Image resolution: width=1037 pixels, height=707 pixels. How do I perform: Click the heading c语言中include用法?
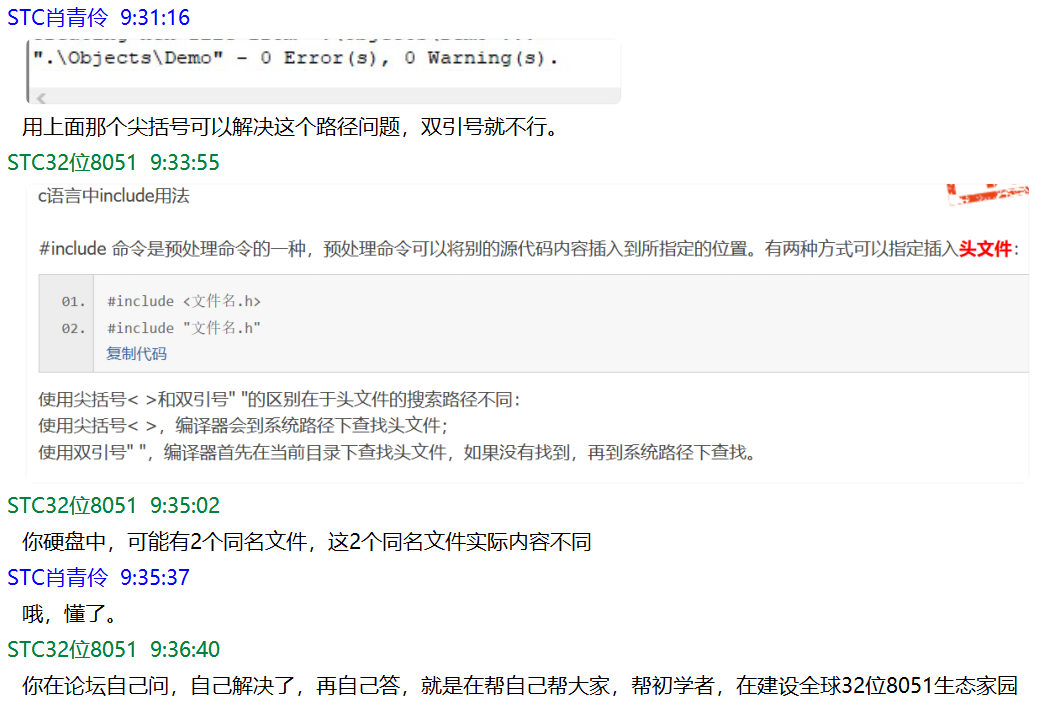pyautogui.click(x=114, y=196)
